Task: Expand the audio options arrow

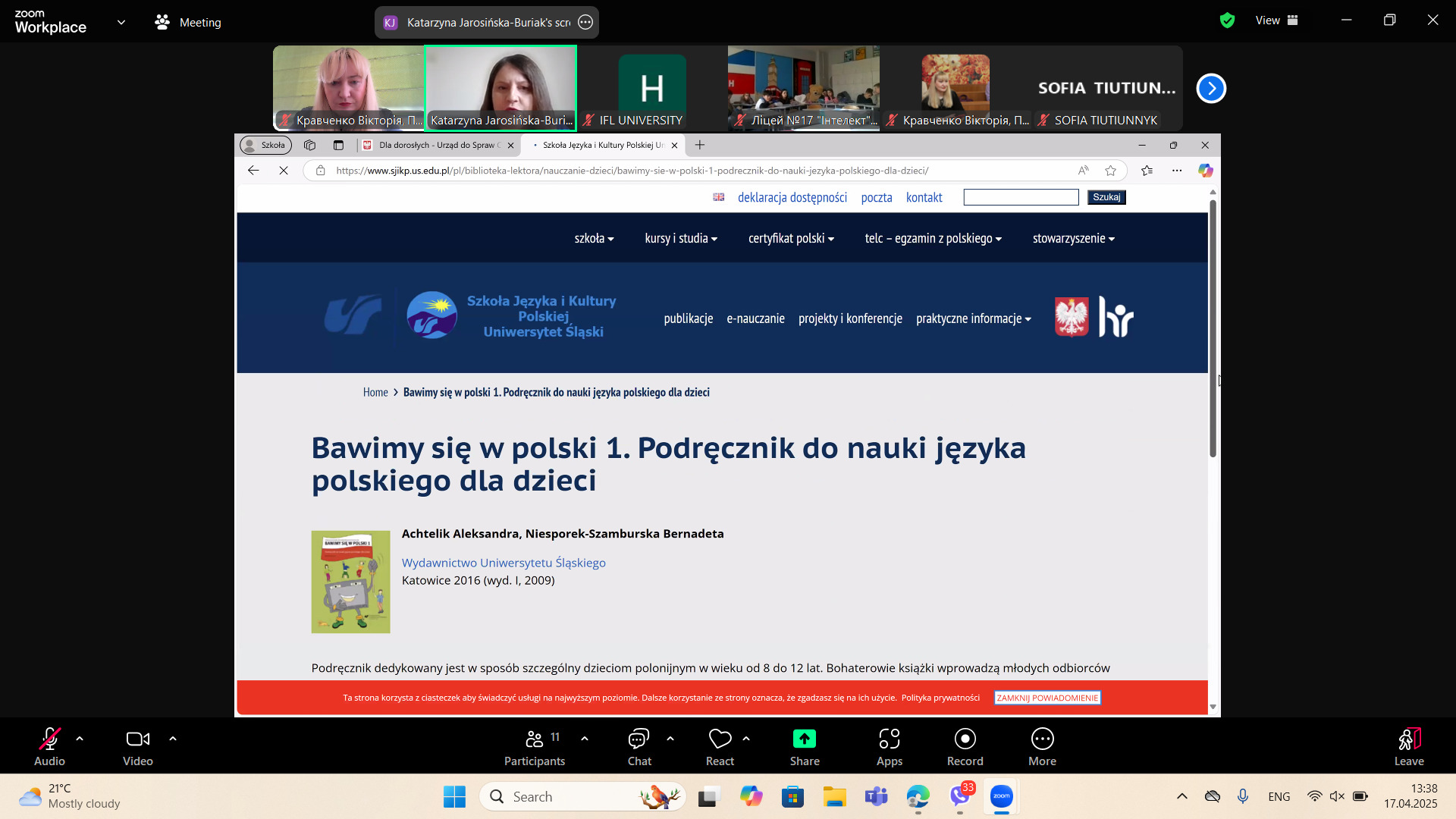Action: pyautogui.click(x=80, y=739)
